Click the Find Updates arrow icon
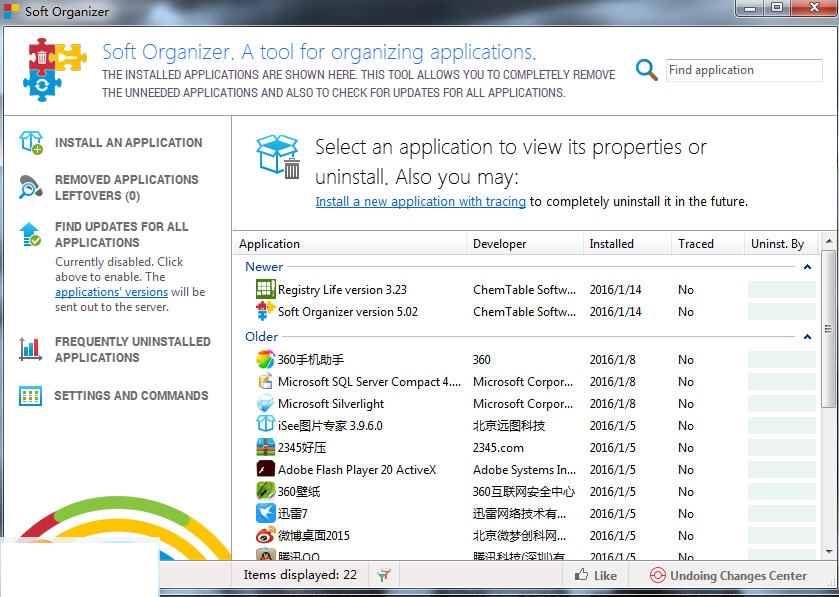 (30, 234)
